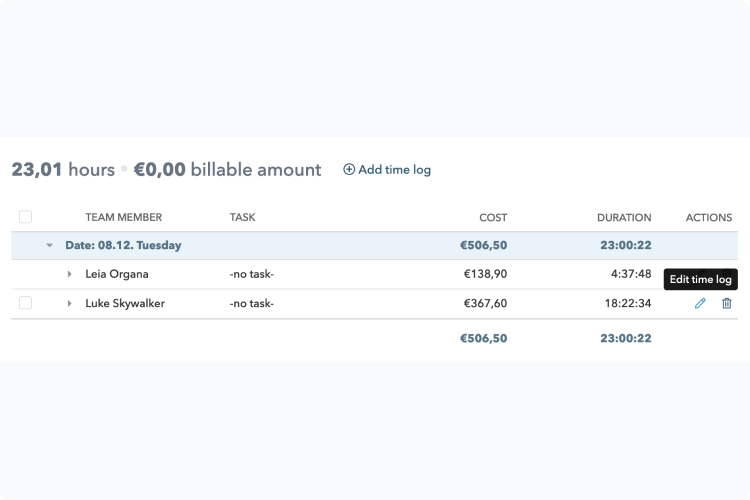Screen dimensions: 750x500
Task: Click the pencil edit icon for Luke Skywalker
Action: [x=700, y=303]
